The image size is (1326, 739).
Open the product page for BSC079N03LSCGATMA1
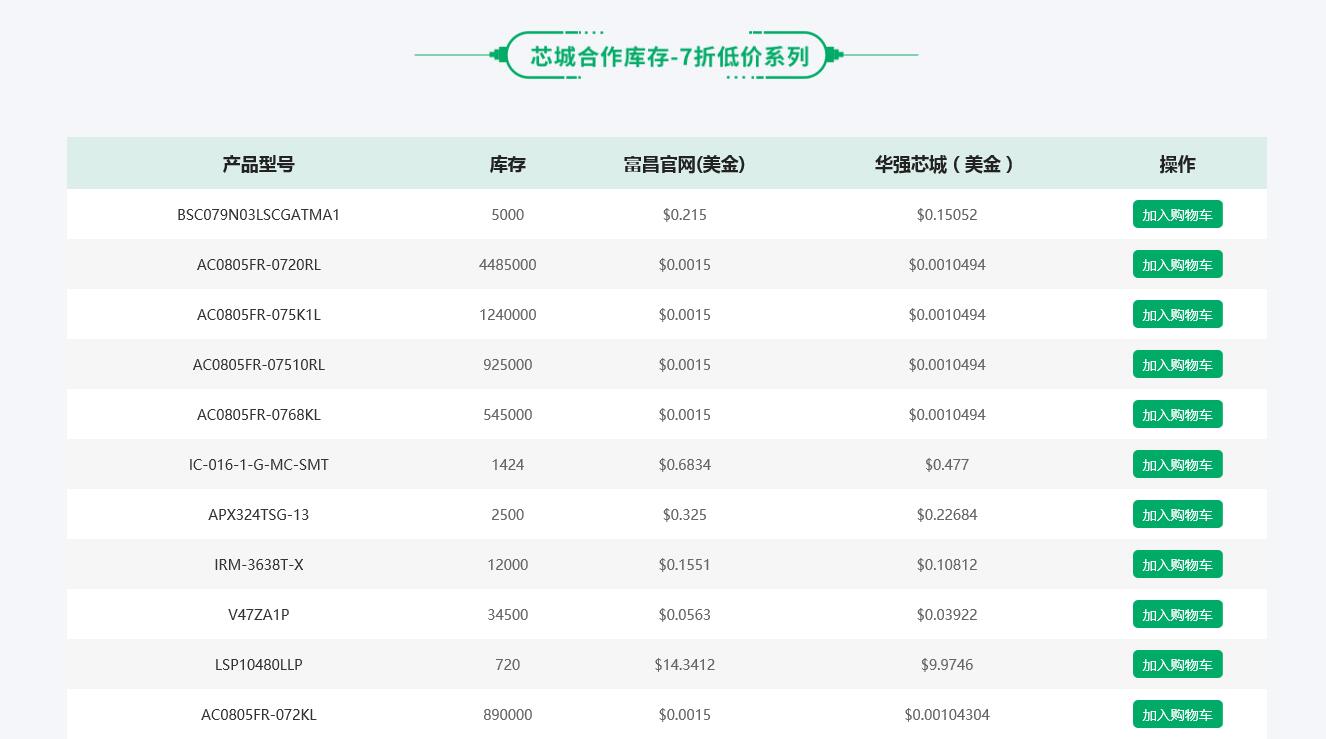click(x=258, y=214)
